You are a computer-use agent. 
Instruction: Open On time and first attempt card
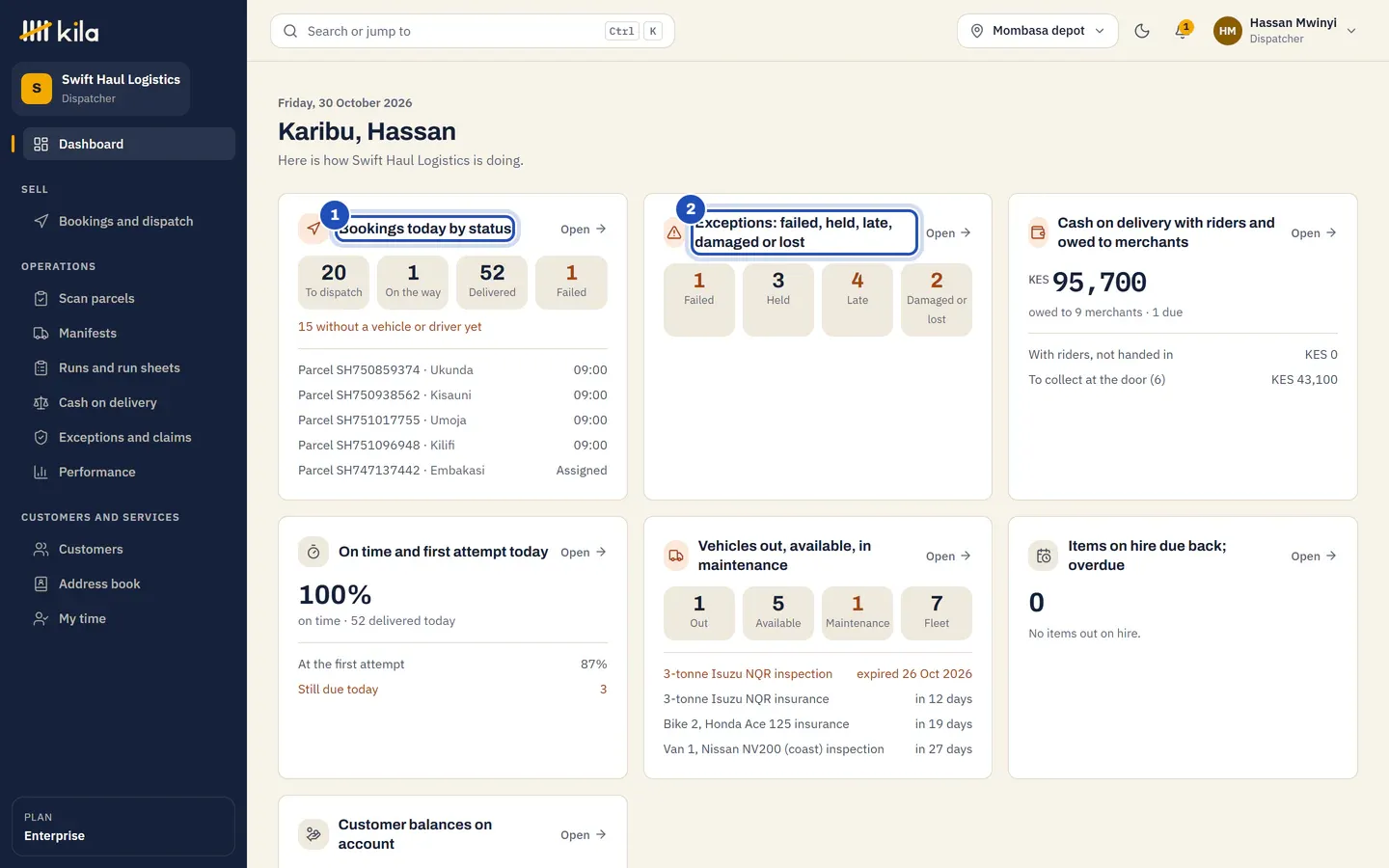[584, 552]
